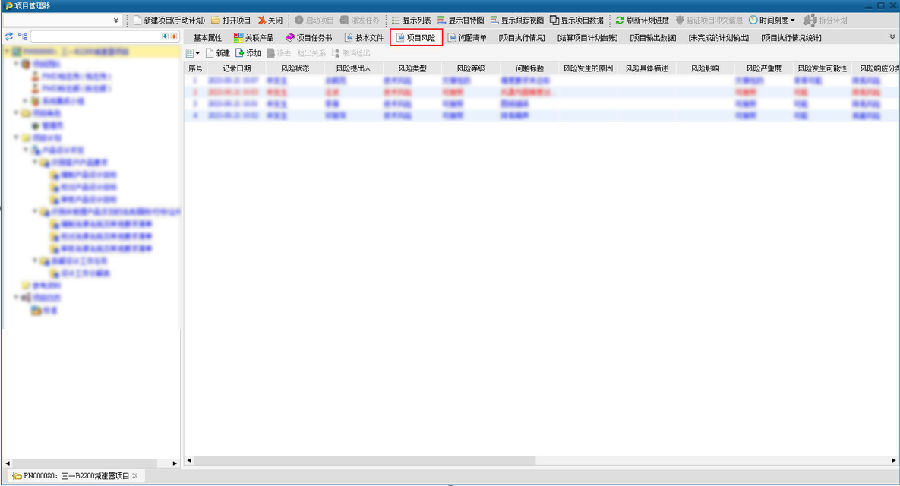Image resolution: width=900 pixels, height=486 pixels.
Task: Open the 技术文件 (technical files) tab
Action: pyautogui.click(x=364, y=38)
